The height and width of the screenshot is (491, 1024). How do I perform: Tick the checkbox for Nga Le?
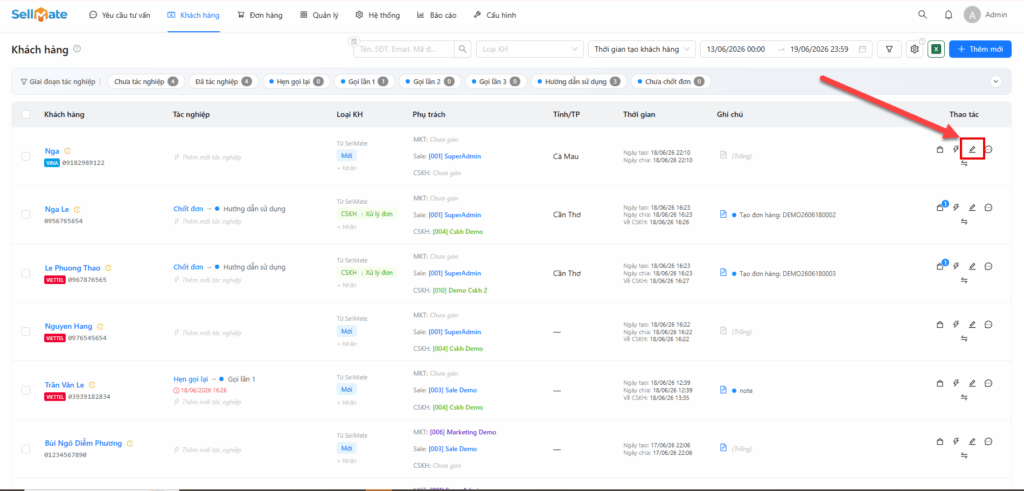pyautogui.click(x=26, y=214)
